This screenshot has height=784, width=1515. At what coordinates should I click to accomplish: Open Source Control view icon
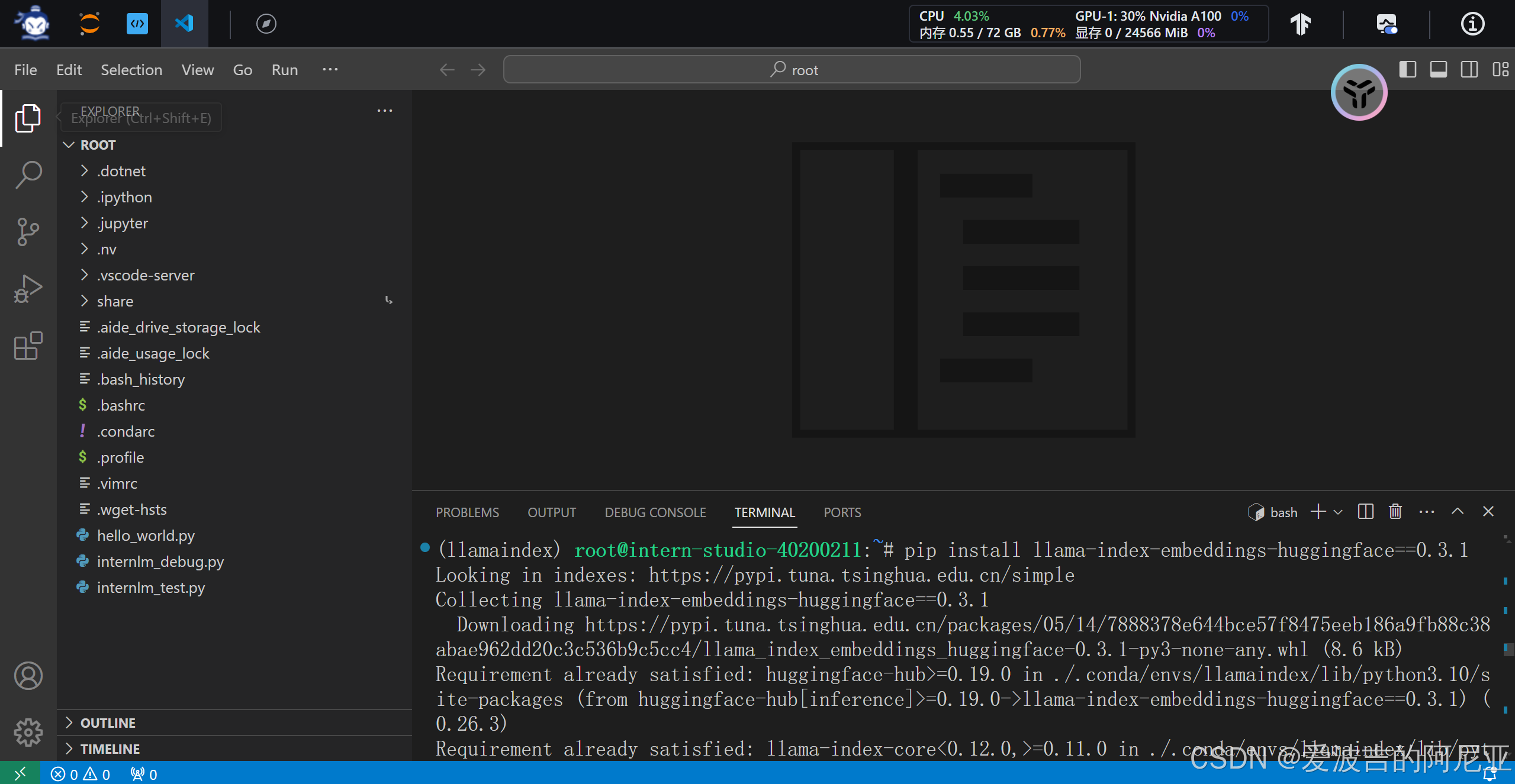click(28, 232)
